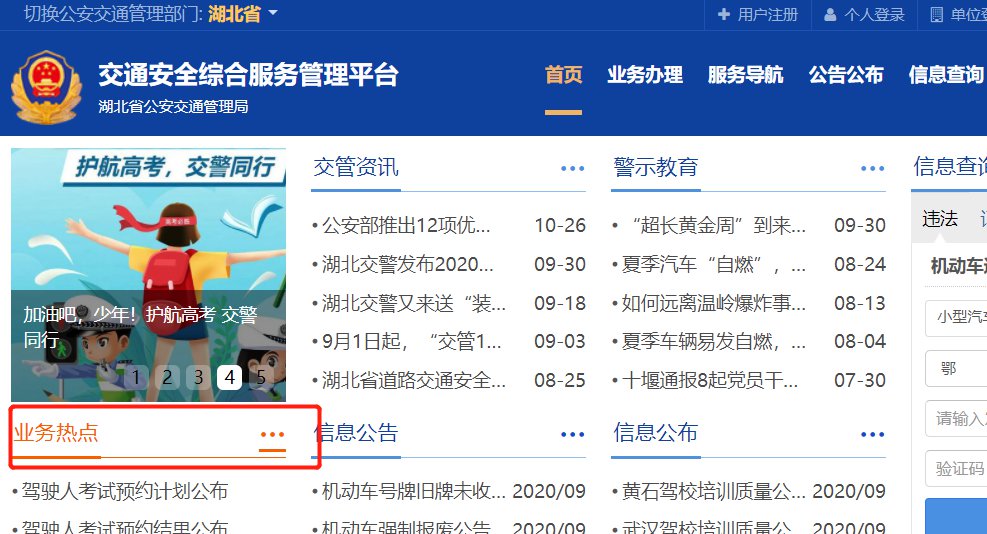Select the 首页 navigation tab
987x534 pixels.
click(x=563, y=75)
